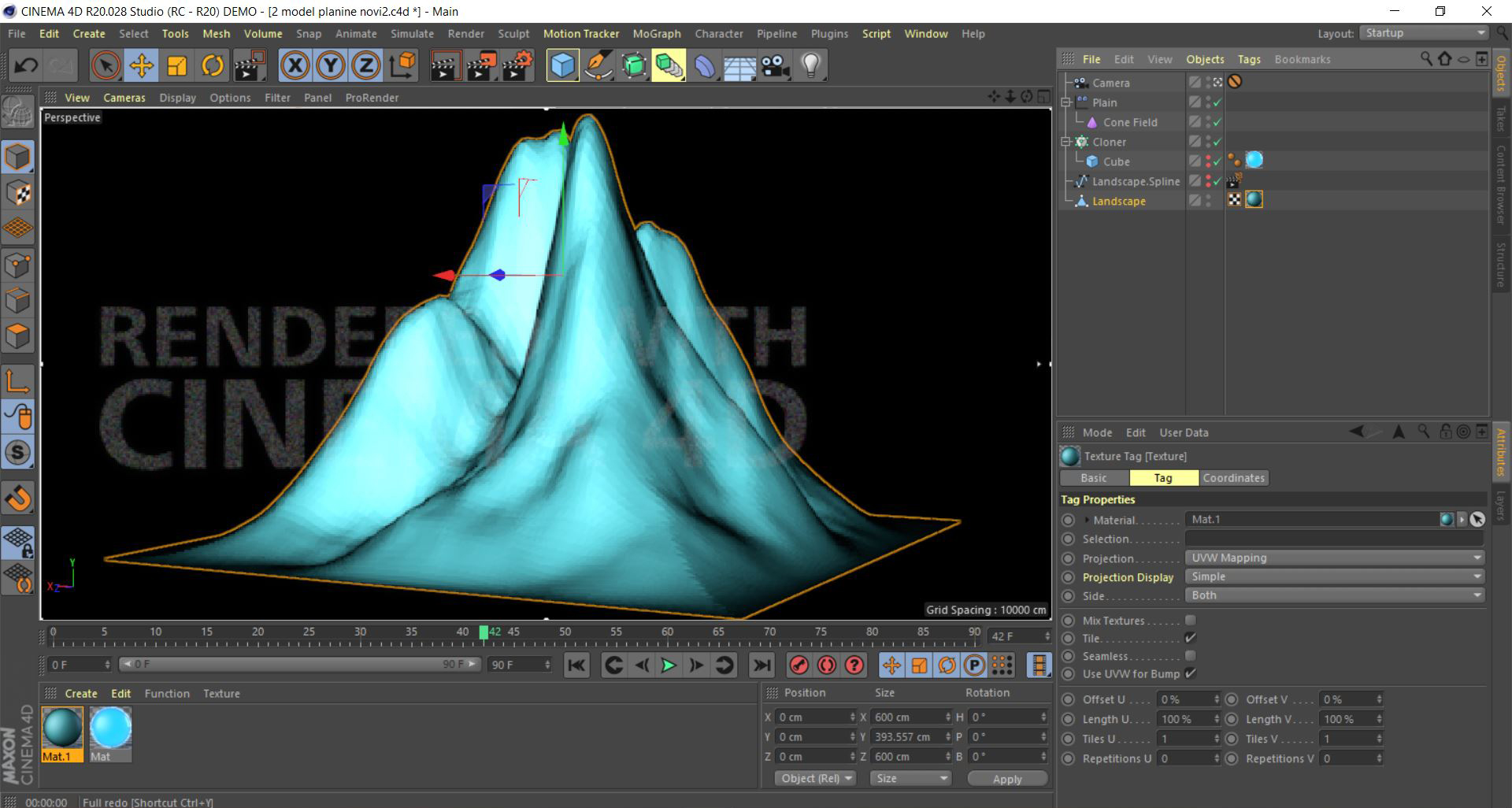Add a Cube primitive object

[562, 65]
